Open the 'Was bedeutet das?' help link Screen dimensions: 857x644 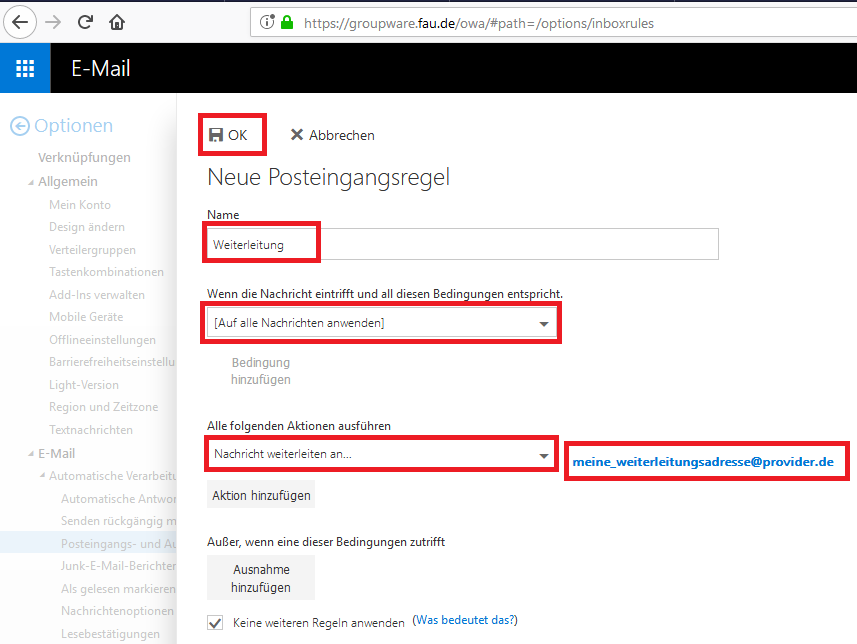click(465, 621)
